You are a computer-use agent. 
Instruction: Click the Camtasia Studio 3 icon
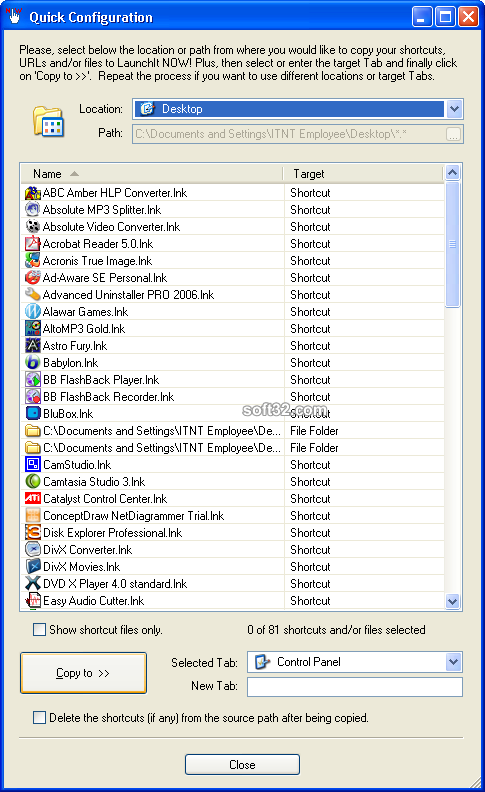click(33, 482)
